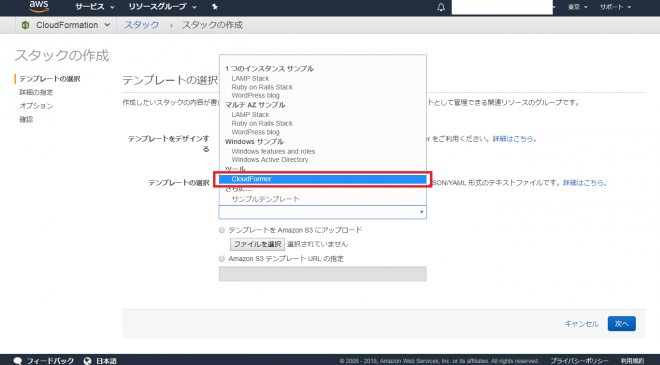Click the キャンセル cancel link
Screen dimensions: 660x365
[581, 324]
